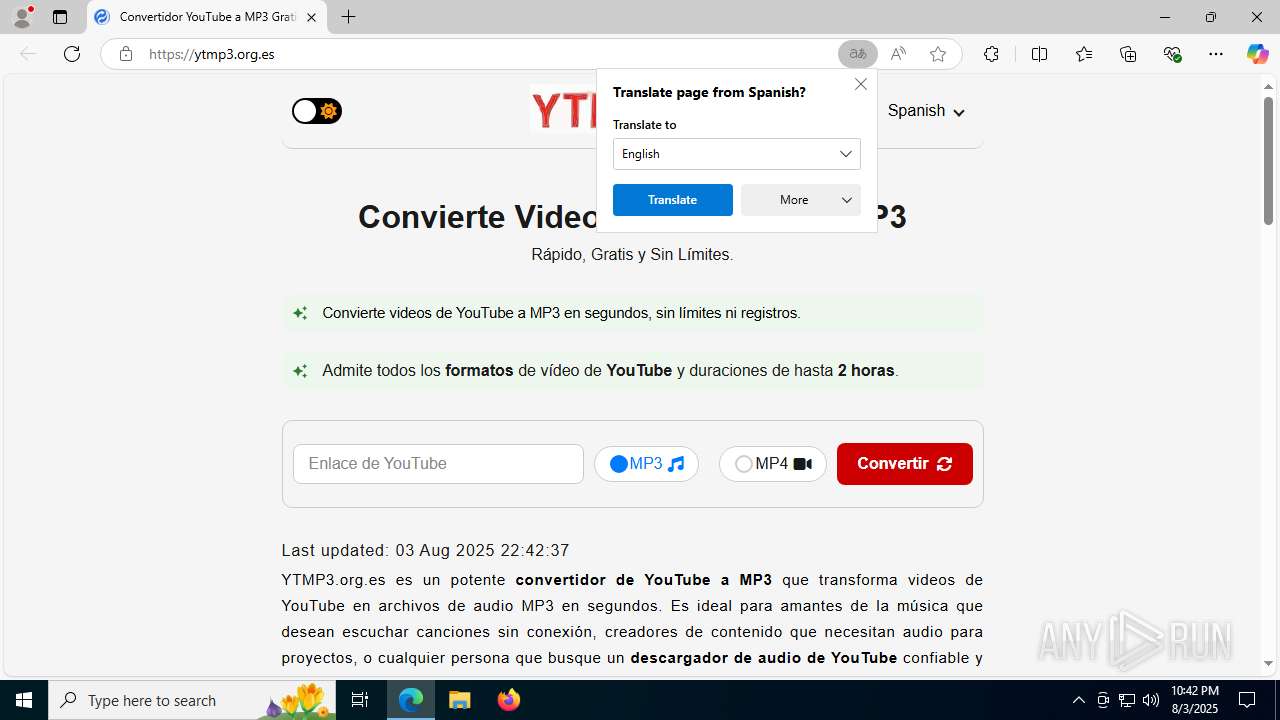Open the Translate to English dropdown
The height and width of the screenshot is (720, 1280).
[737, 154]
